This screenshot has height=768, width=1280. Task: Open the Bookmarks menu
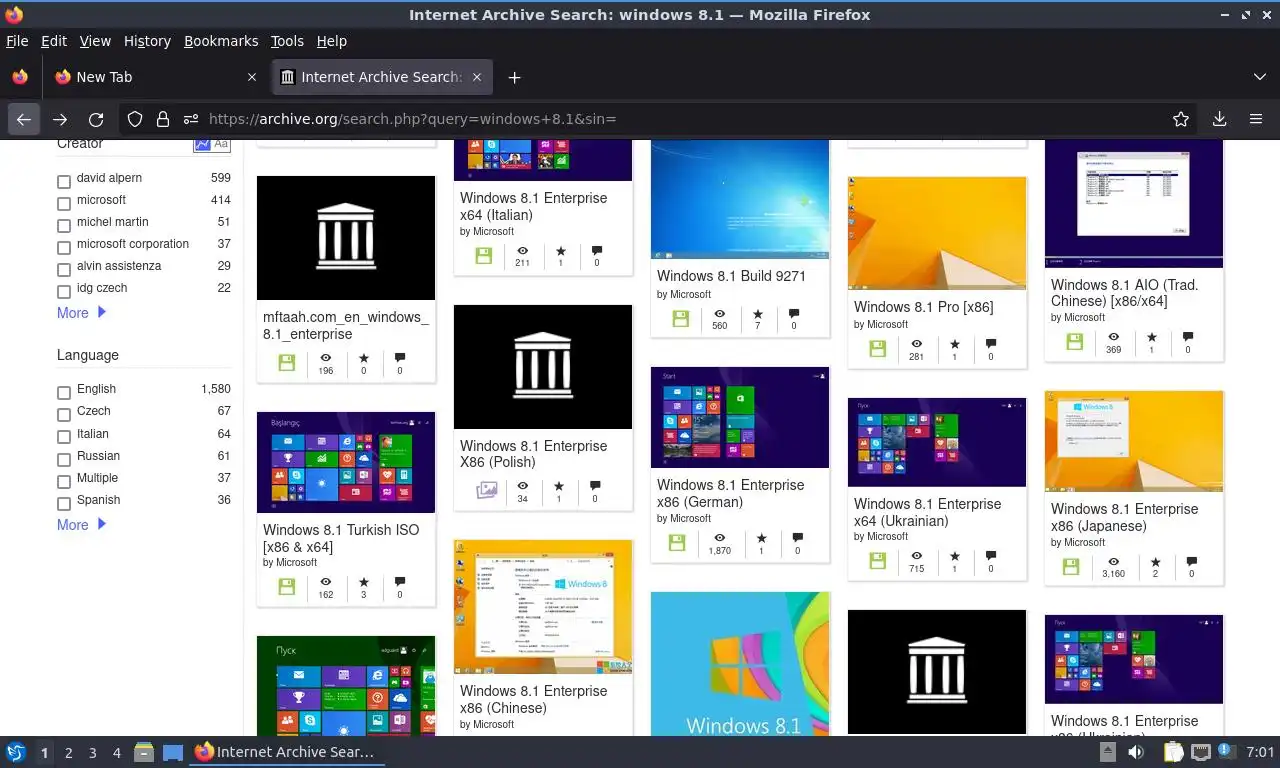[221, 41]
